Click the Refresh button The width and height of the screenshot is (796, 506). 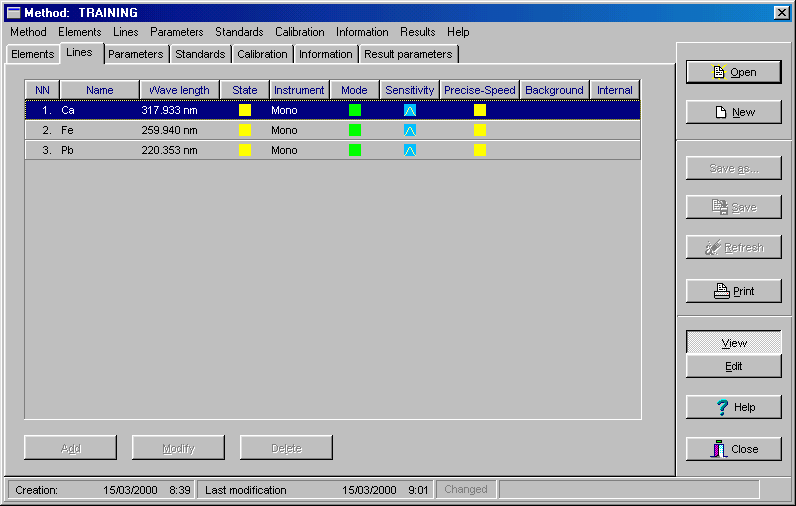coord(734,247)
